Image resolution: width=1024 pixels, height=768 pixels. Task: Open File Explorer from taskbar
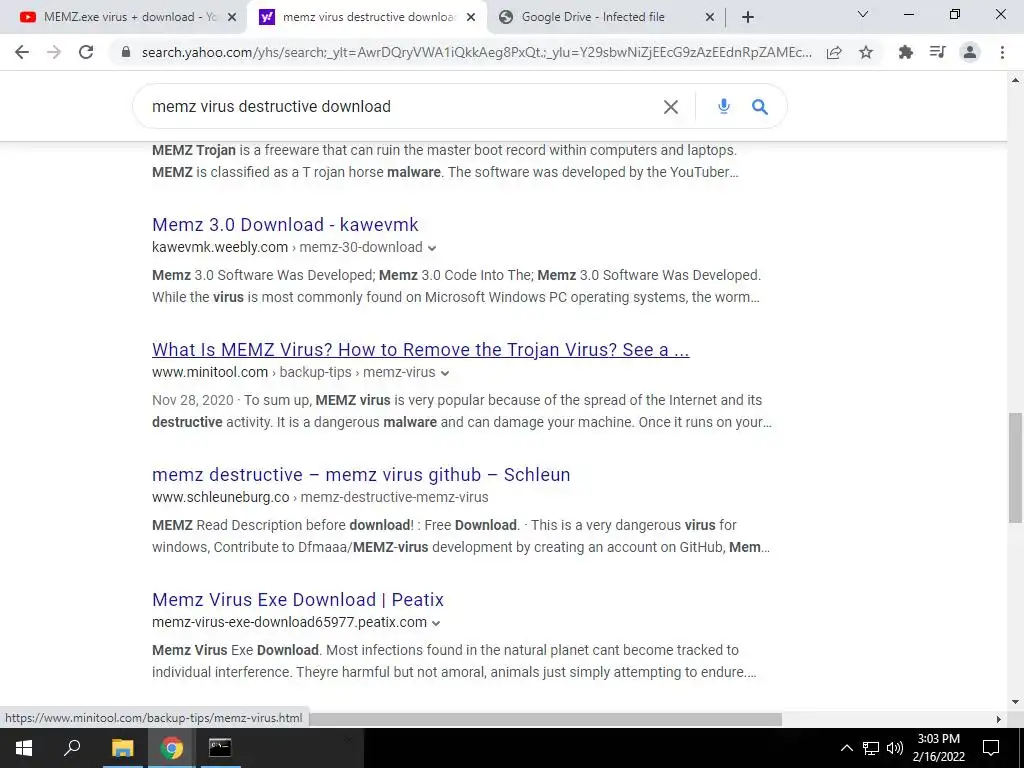coord(122,748)
